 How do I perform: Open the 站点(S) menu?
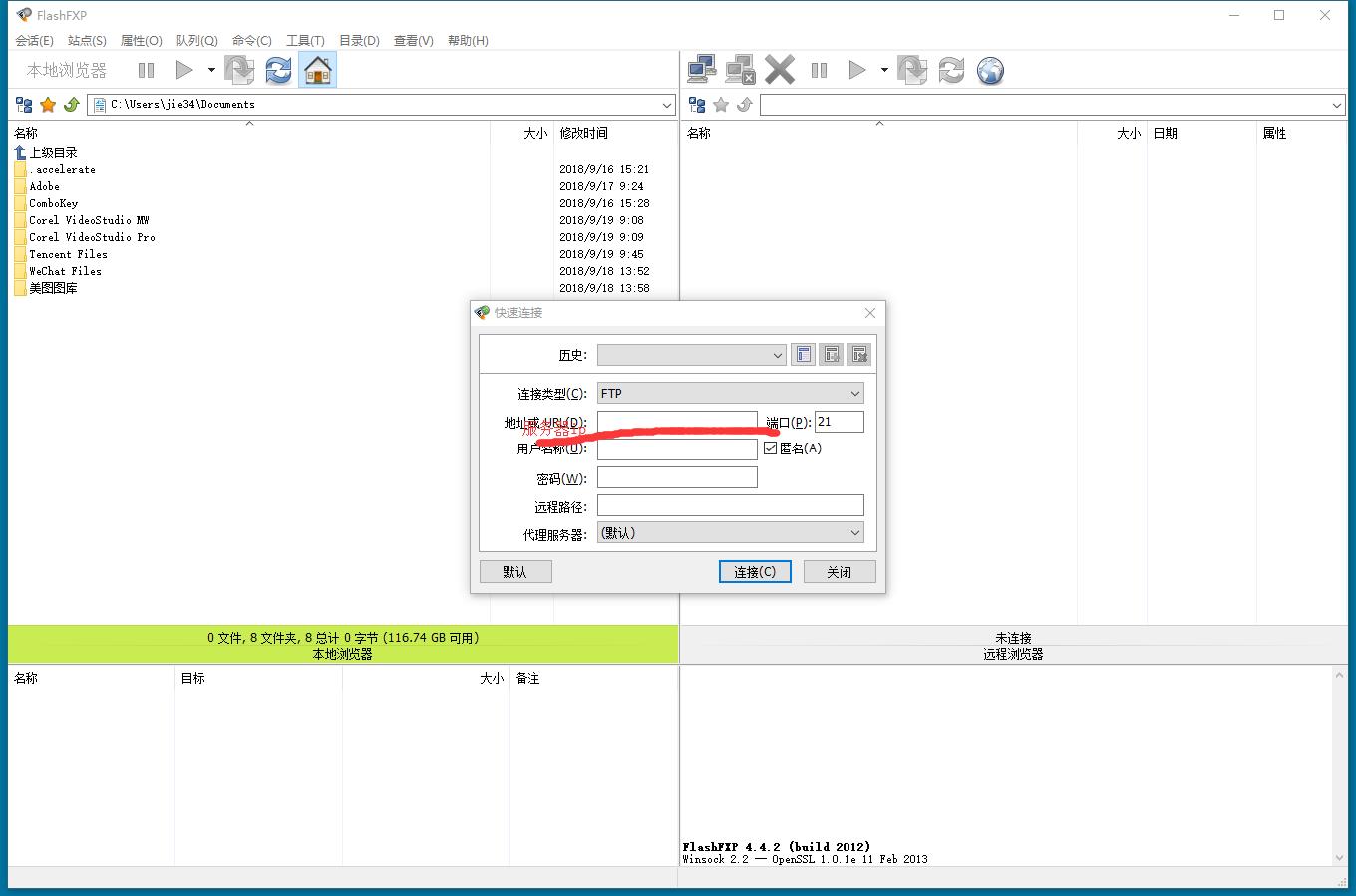point(88,41)
